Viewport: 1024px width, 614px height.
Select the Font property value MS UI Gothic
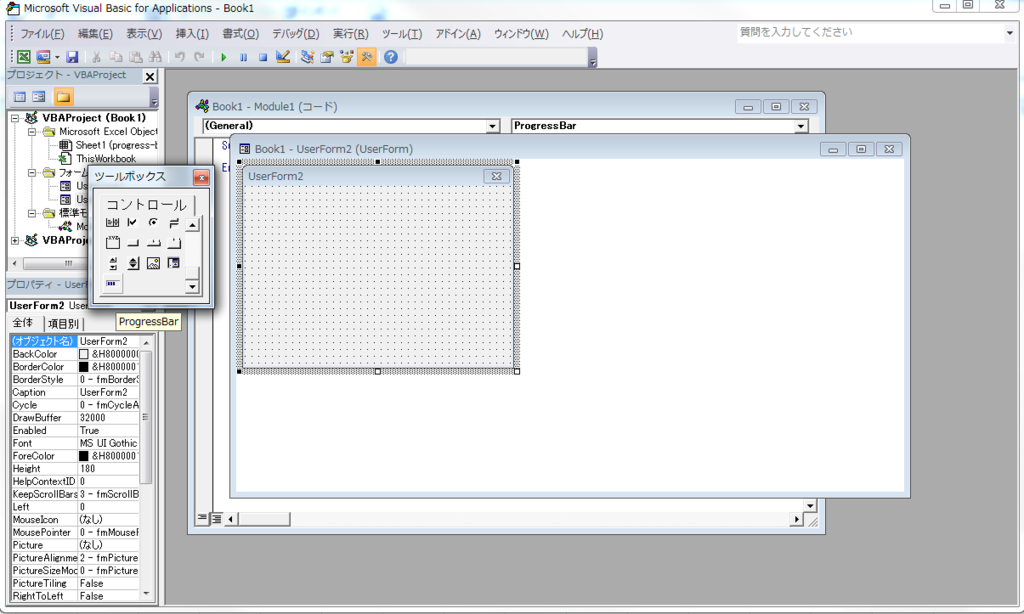tap(108, 444)
